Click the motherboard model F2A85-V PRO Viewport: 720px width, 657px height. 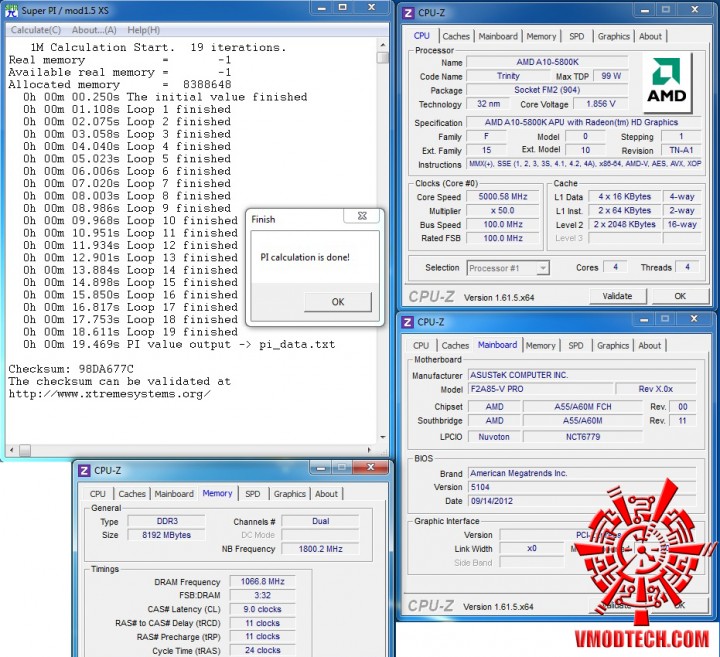tap(541, 389)
